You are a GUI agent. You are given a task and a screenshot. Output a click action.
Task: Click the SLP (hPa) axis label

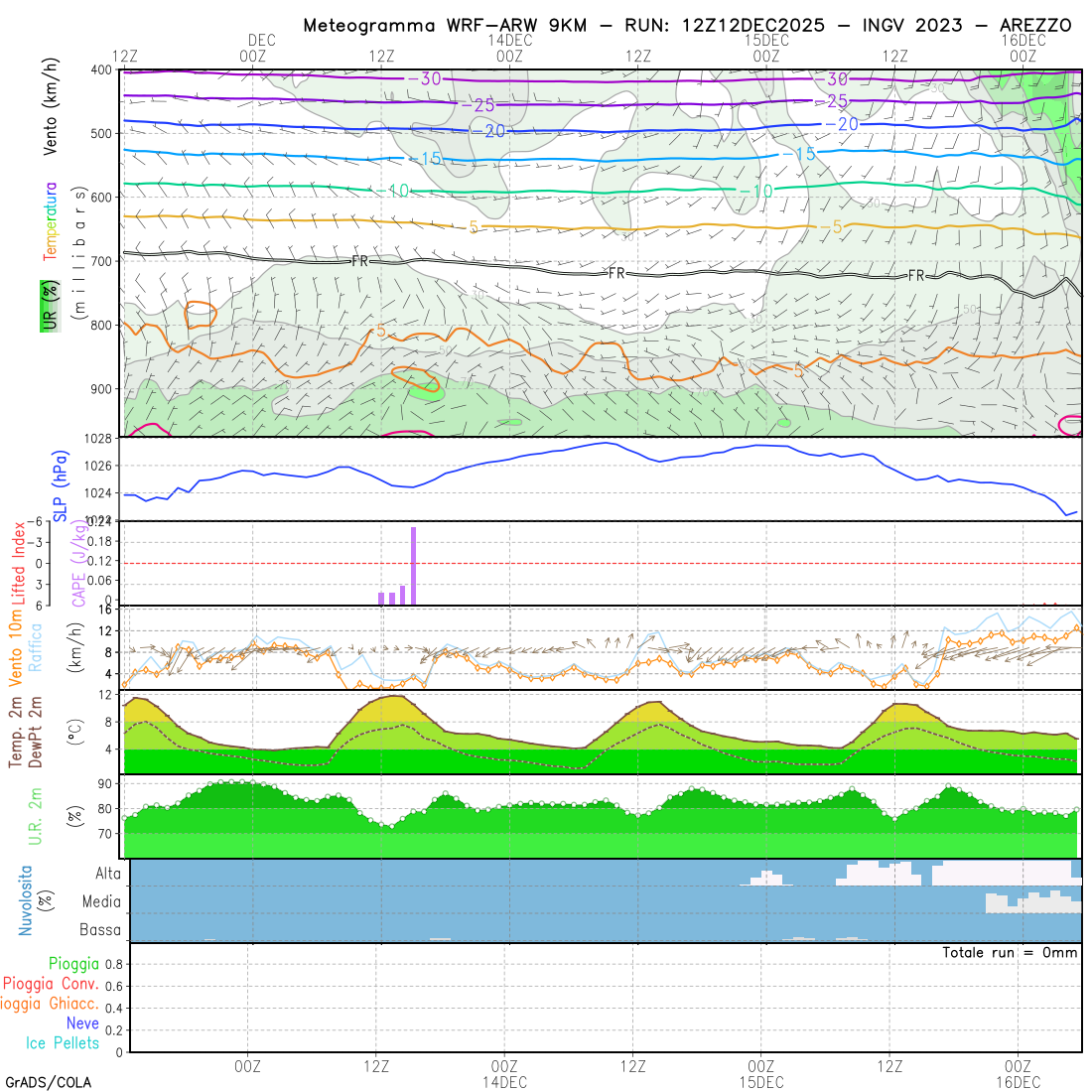[x=61, y=485]
